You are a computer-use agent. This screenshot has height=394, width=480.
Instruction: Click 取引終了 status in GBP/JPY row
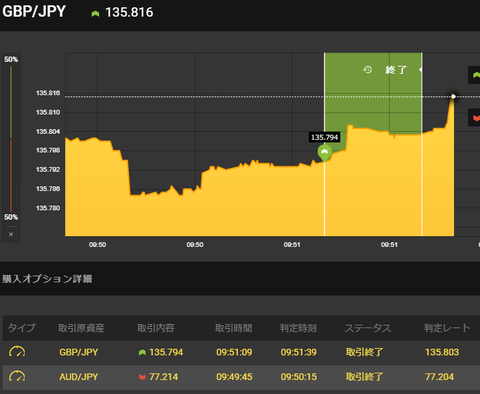(364, 352)
